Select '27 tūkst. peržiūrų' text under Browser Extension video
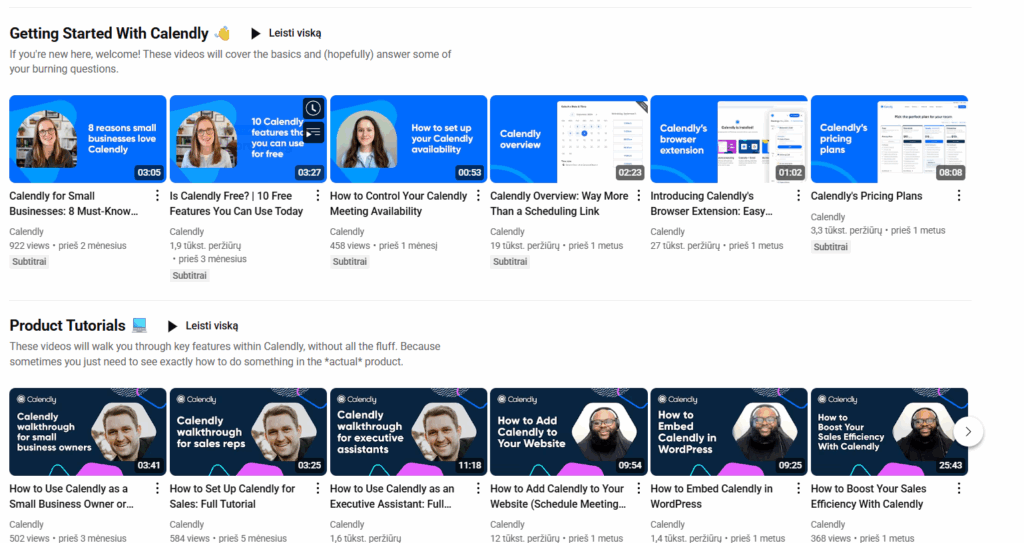1024x543 pixels. (685, 246)
